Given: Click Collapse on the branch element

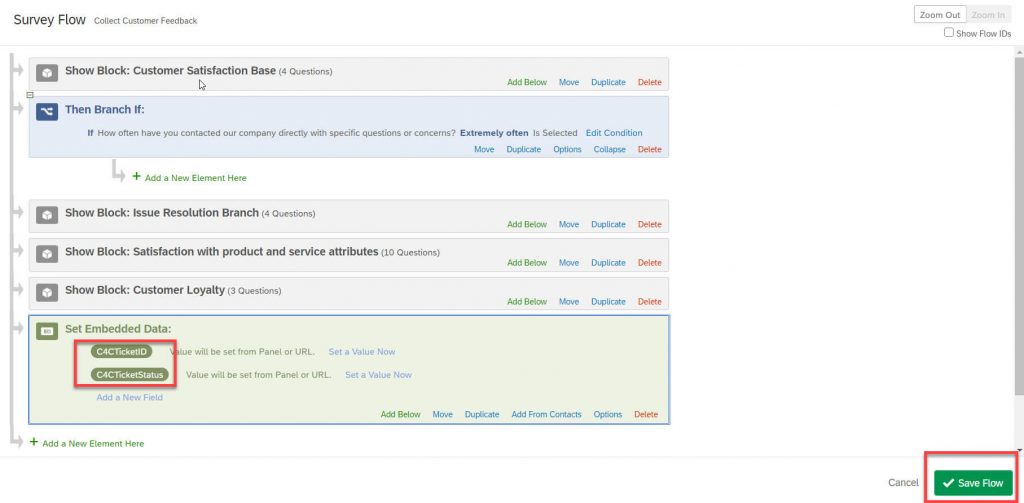Looking at the screenshot, I should coord(609,150).
